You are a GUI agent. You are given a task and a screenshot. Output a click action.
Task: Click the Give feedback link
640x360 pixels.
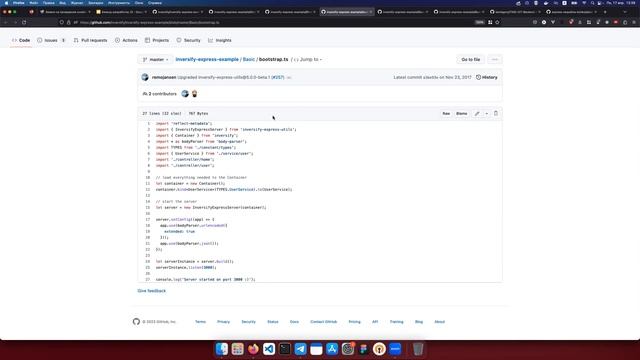(152, 291)
